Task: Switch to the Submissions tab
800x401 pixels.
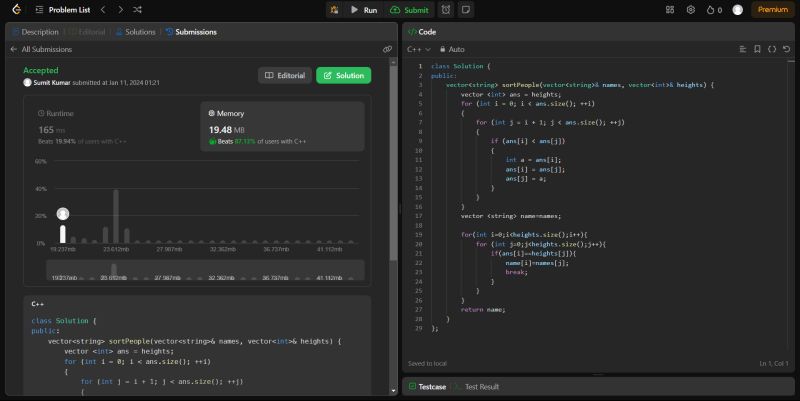Action: [191, 32]
